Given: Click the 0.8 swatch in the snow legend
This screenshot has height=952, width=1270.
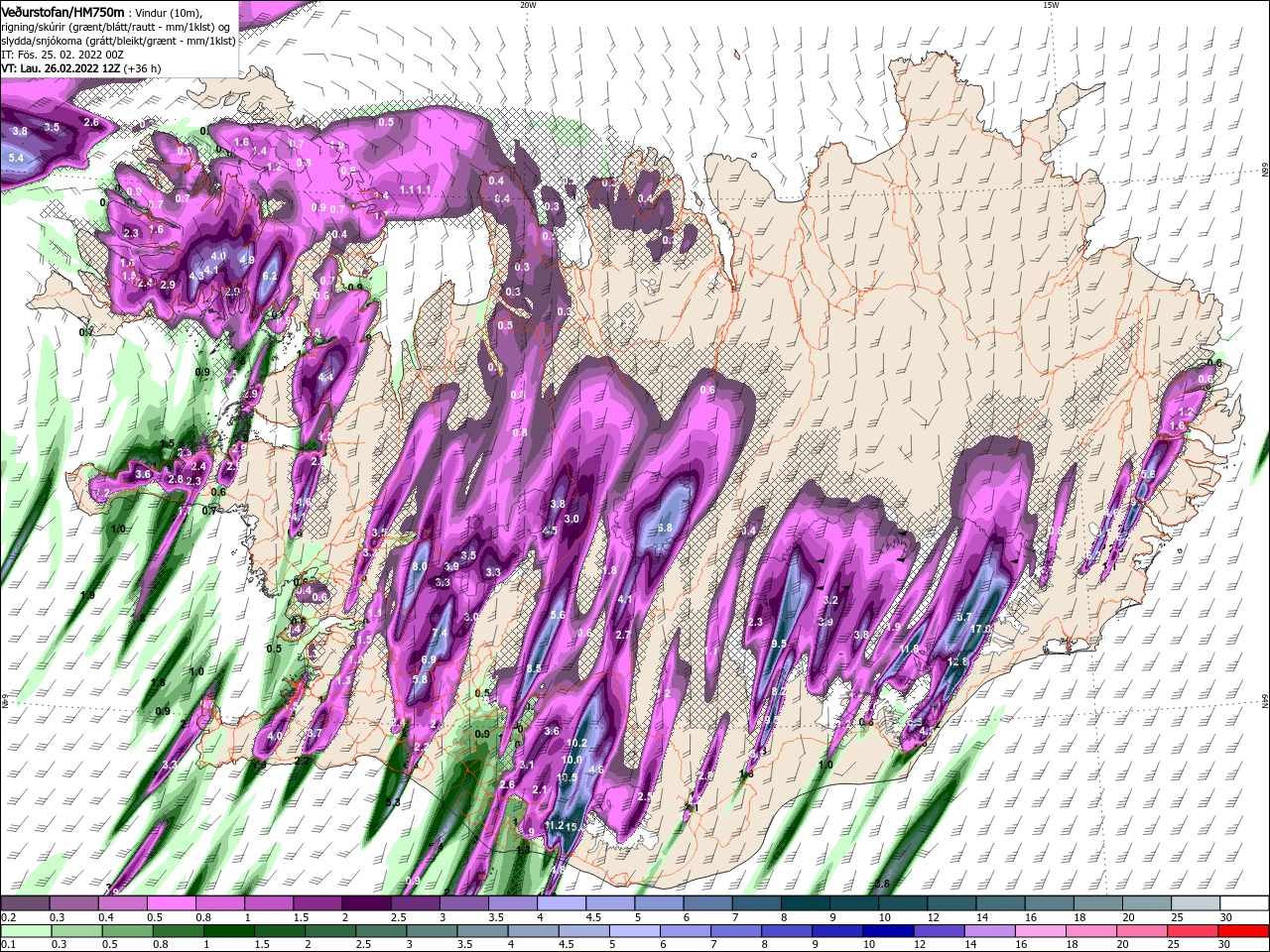Looking at the screenshot, I should pyautogui.click(x=219, y=902).
